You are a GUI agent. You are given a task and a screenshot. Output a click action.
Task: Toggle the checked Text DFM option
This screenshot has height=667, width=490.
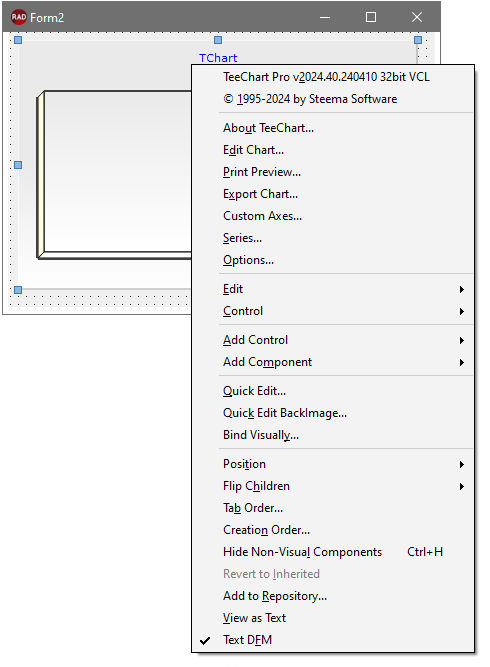click(333, 640)
